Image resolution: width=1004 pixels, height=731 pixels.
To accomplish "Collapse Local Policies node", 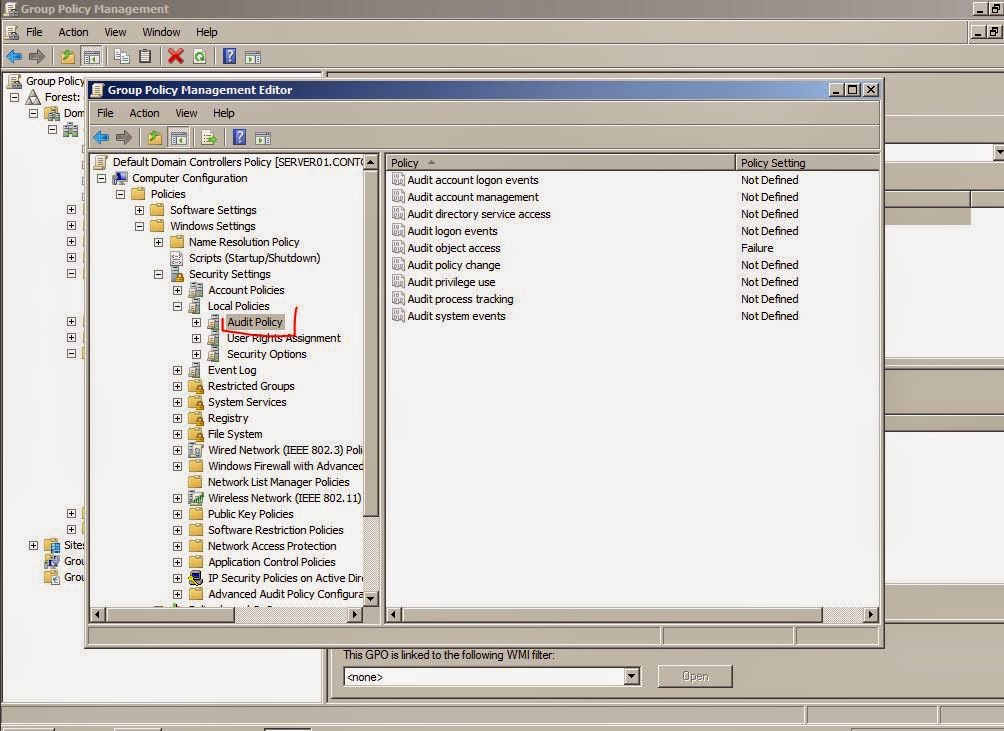I will click(x=177, y=306).
